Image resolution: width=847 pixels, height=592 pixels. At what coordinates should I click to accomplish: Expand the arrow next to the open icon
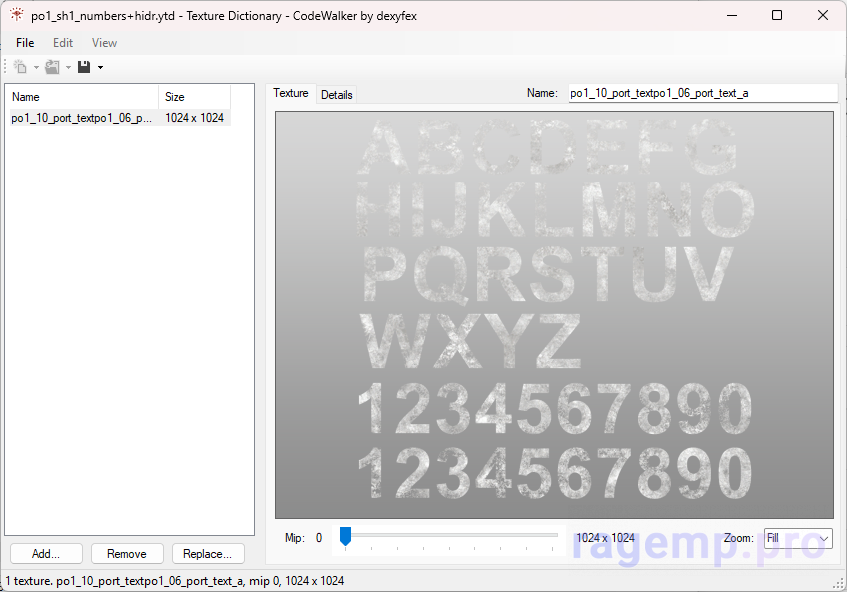click(69, 68)
